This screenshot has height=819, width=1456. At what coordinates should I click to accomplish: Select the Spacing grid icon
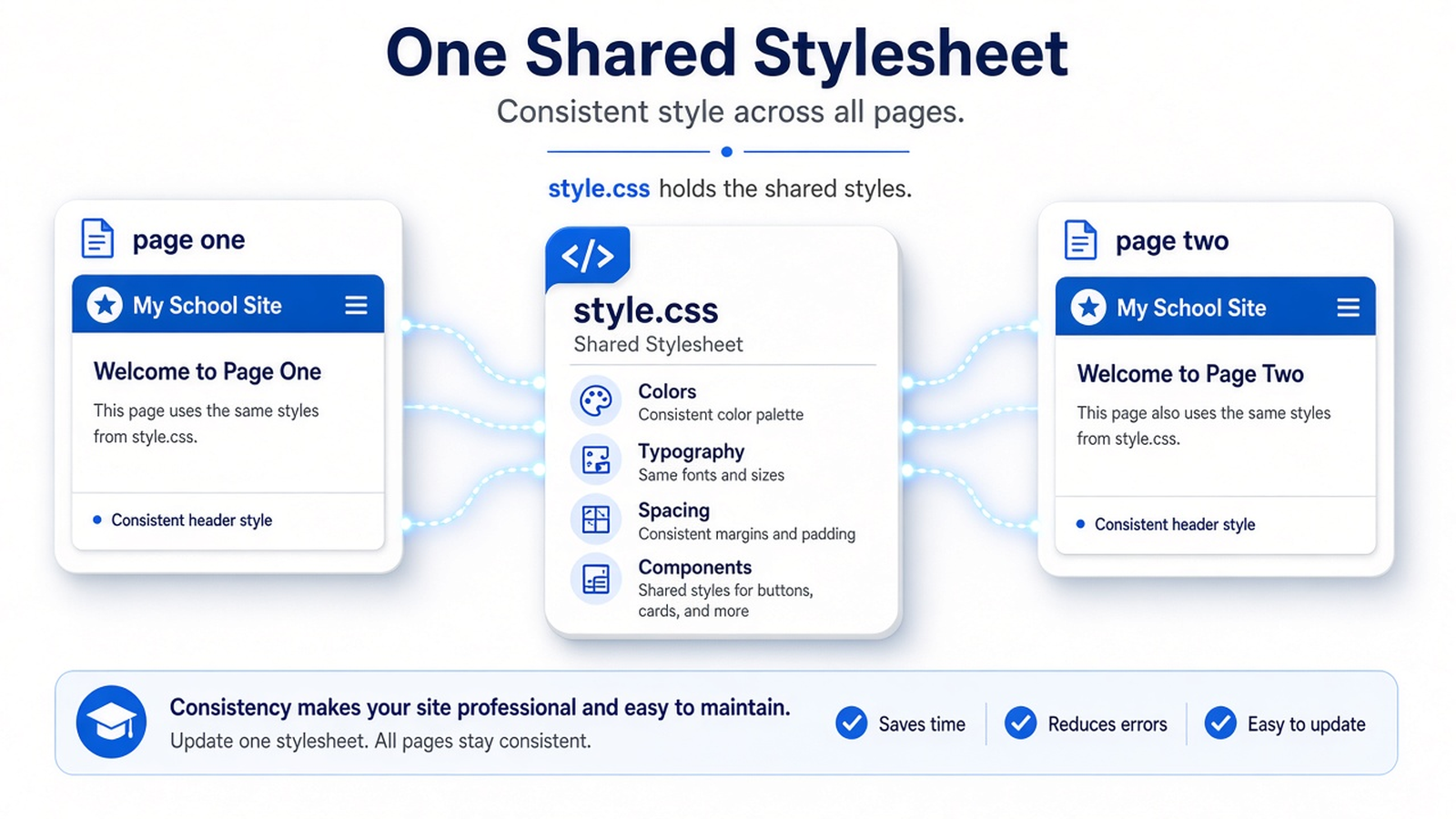596,520
